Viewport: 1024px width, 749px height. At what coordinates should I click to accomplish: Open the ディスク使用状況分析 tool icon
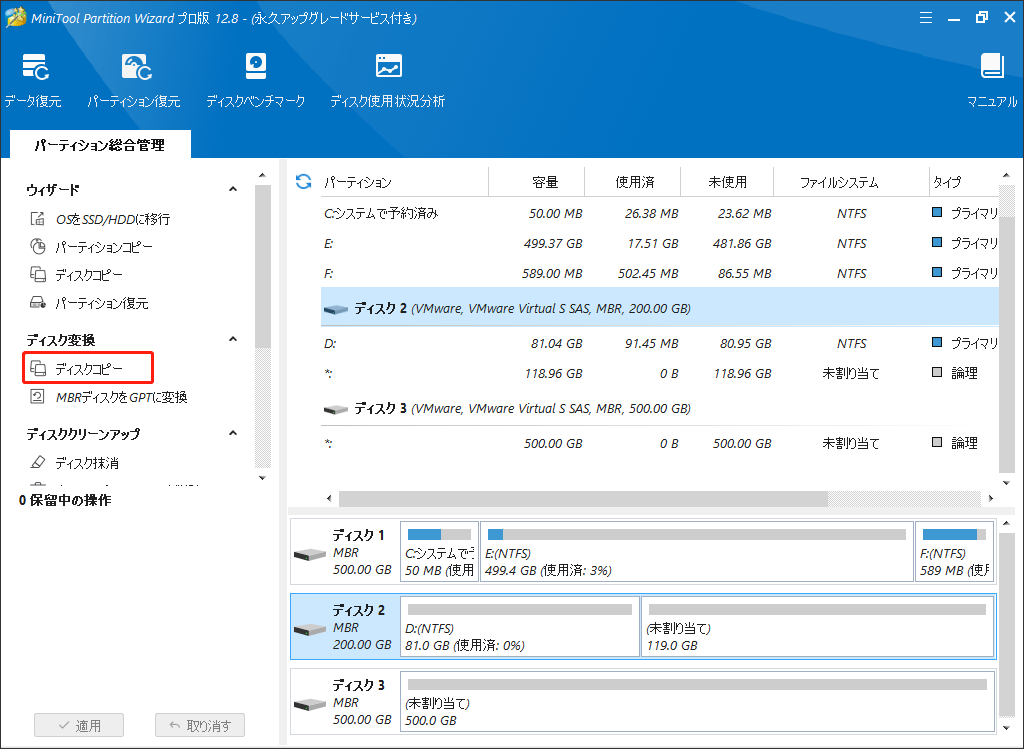(x=389, y=67)
